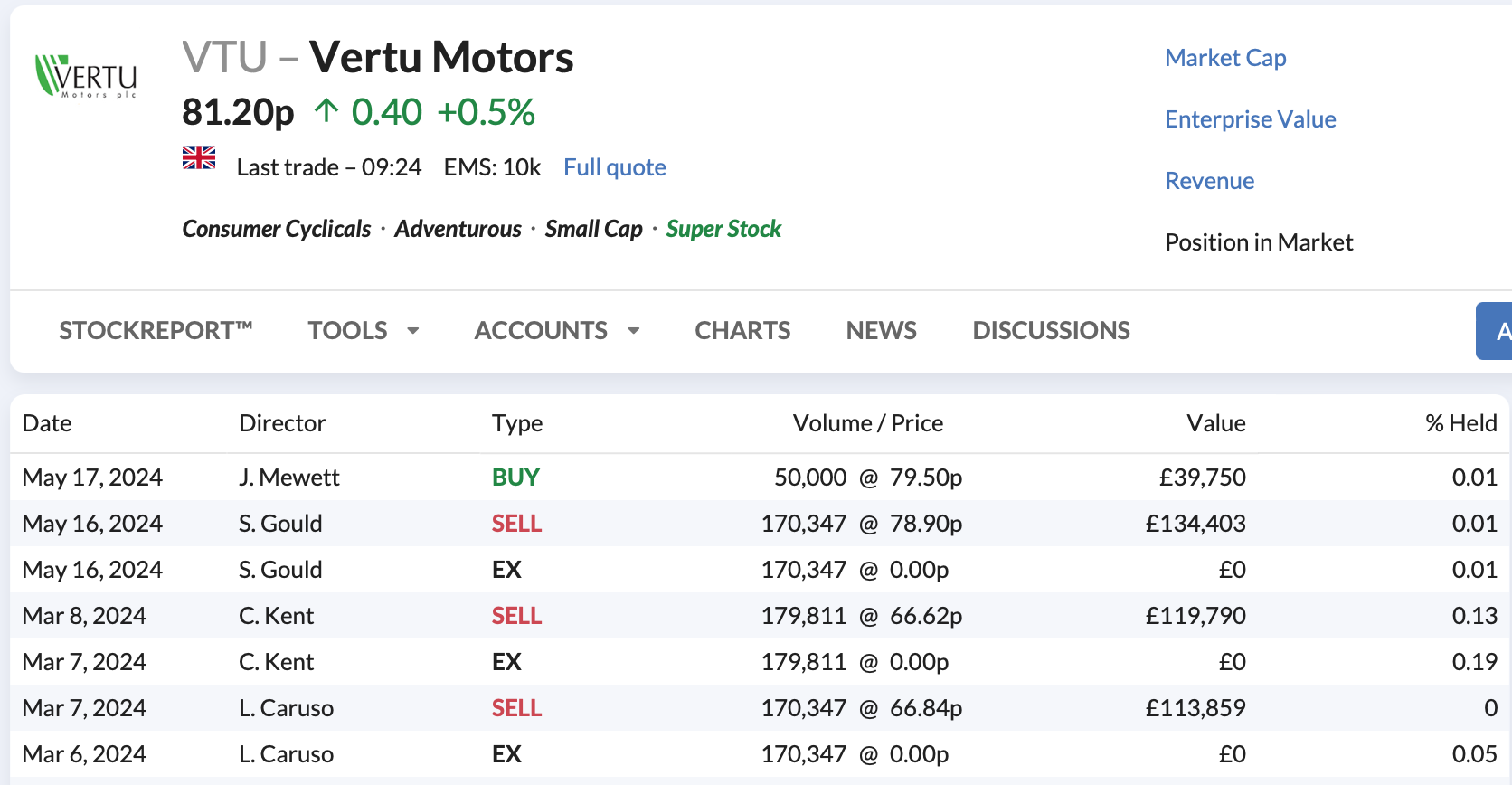Click the Consumer Cyclicals tag

point(277,229)
